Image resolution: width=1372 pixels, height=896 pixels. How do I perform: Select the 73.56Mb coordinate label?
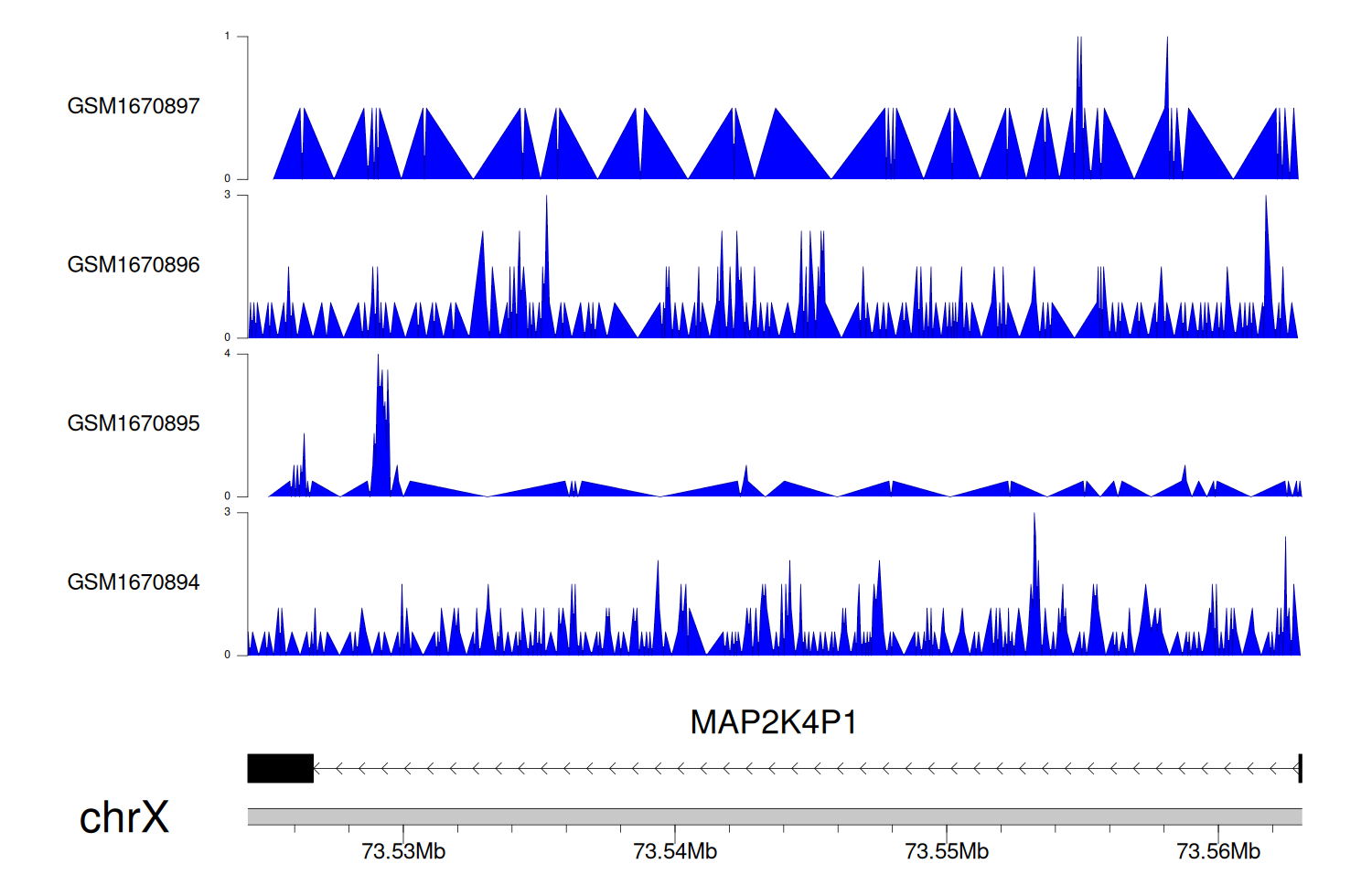(1218, 852)
